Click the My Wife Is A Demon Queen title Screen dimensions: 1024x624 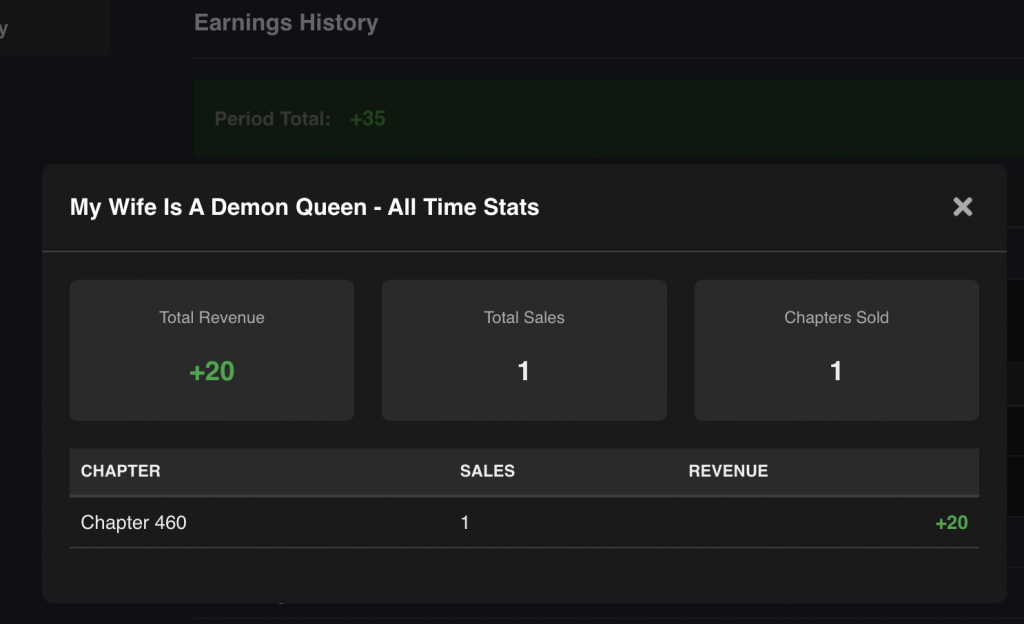(x=304, y=208)
